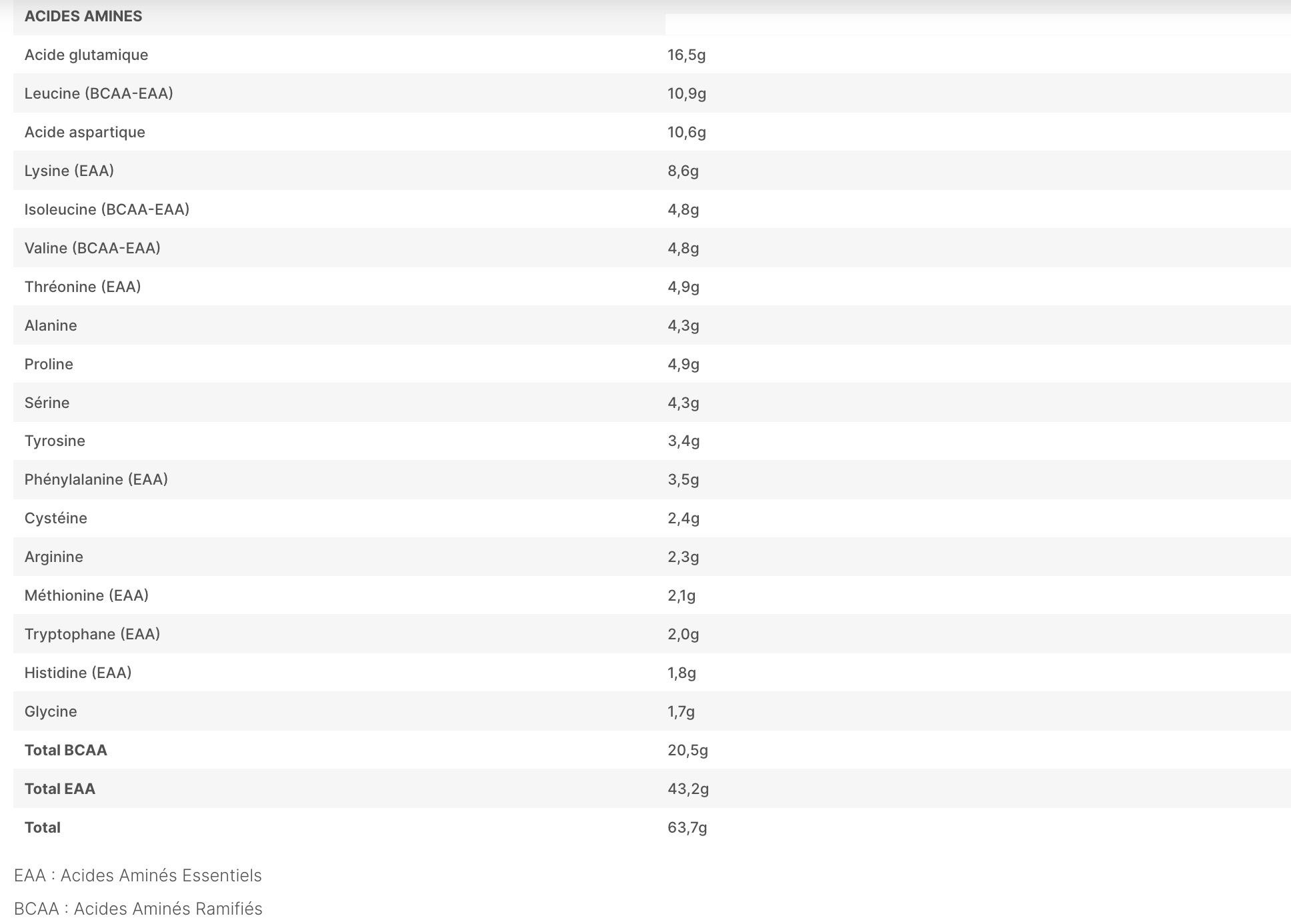Select the Isoleucine (BCAA-EAA) label

pyautogui.click(x=107, y=209)
